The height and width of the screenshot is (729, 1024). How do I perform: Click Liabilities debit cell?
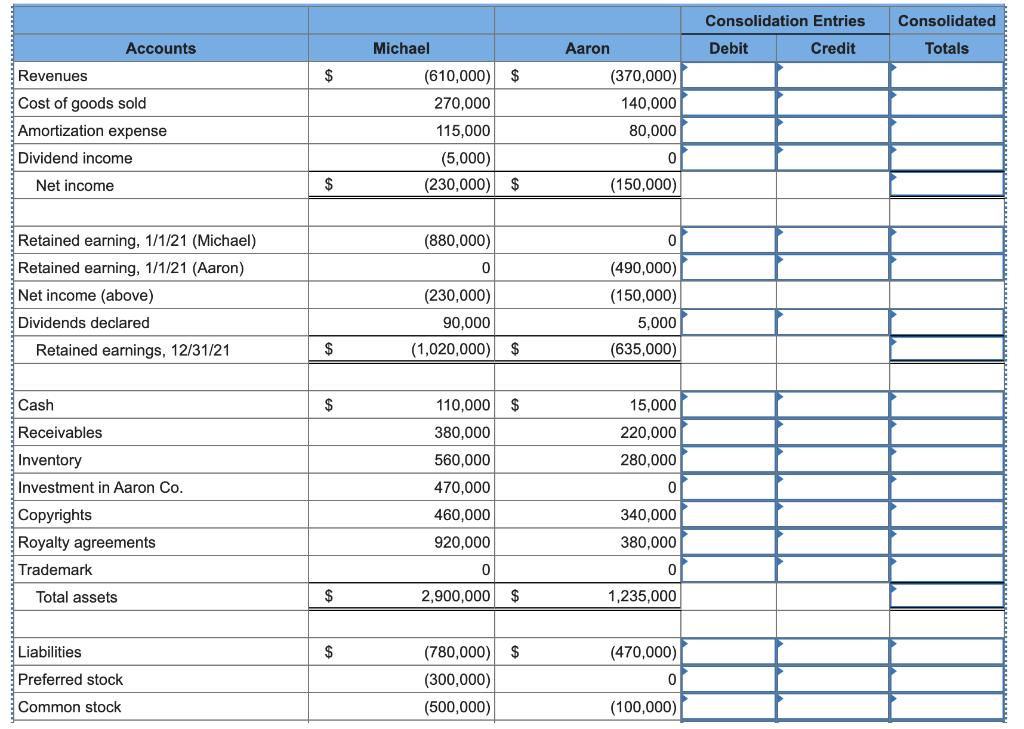[728, 651]
